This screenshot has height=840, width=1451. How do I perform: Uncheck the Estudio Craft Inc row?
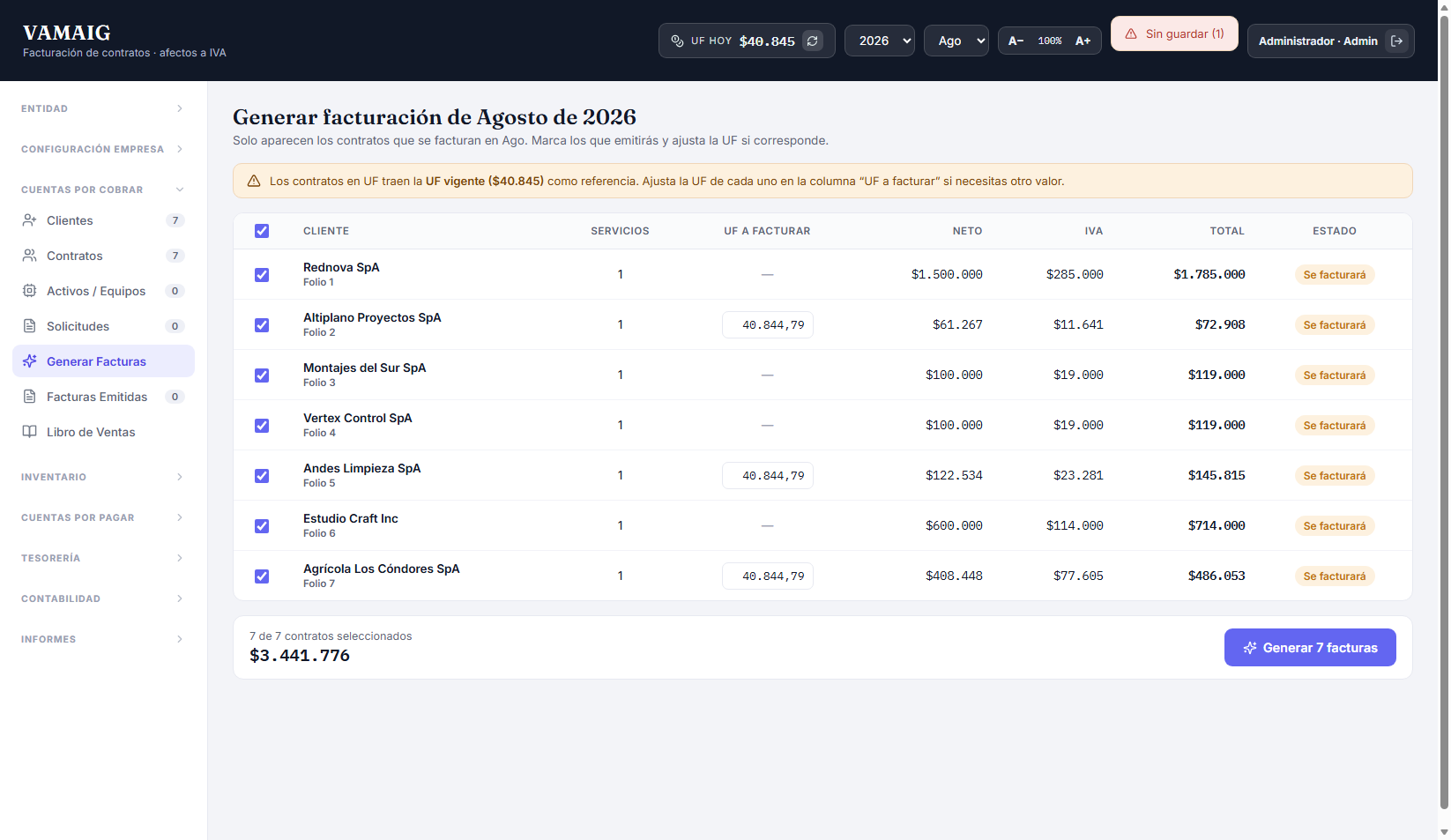tap(262, 526)
